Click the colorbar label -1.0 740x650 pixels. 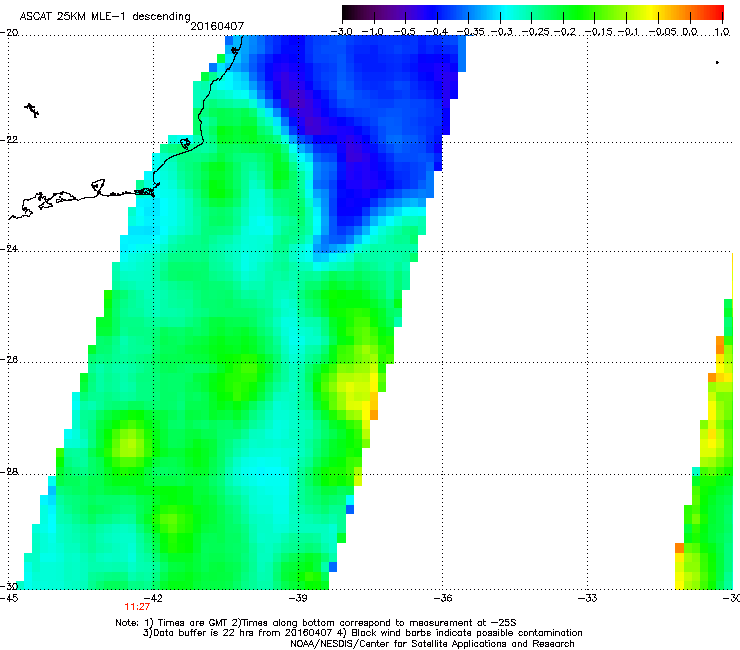point(373,32)
